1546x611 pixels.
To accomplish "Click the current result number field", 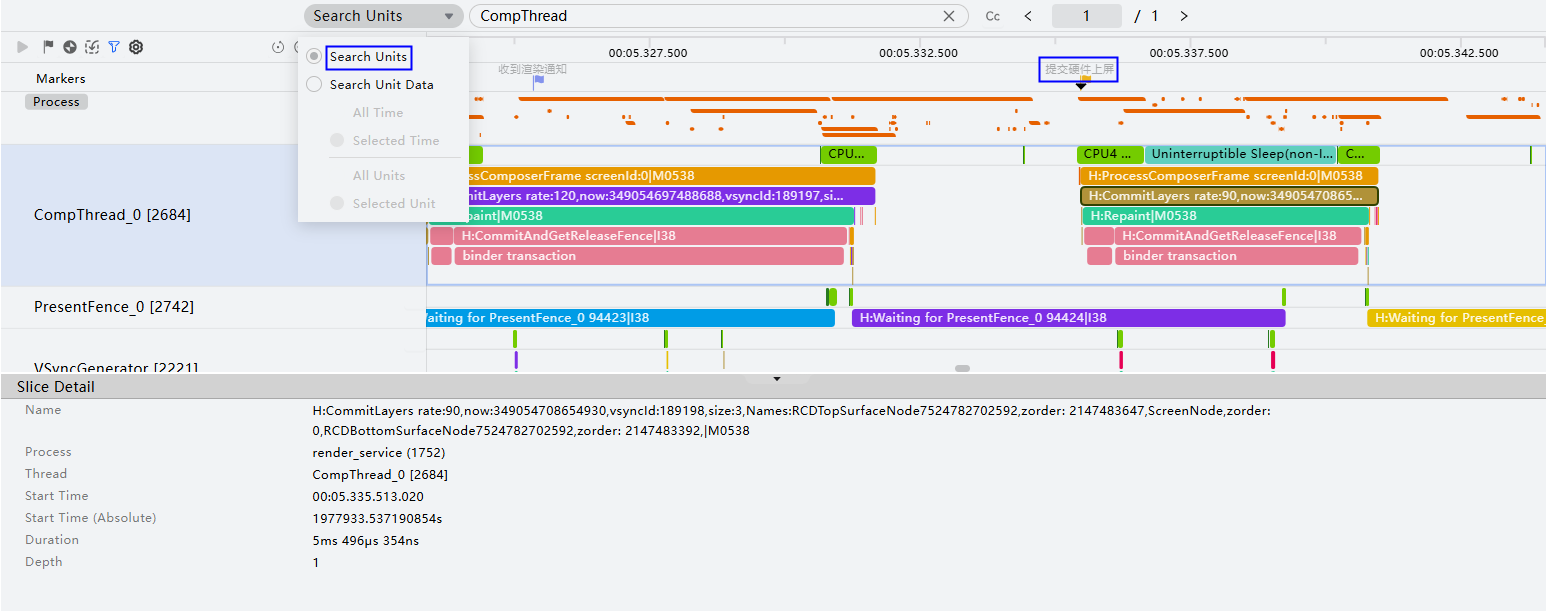I will pyautogui.click(x=1086, y=16).
